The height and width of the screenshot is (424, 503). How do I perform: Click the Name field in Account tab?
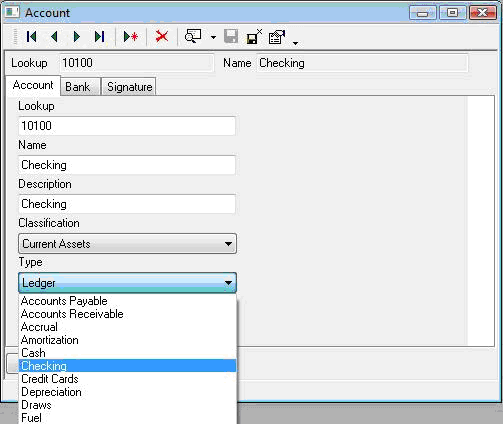127,165
